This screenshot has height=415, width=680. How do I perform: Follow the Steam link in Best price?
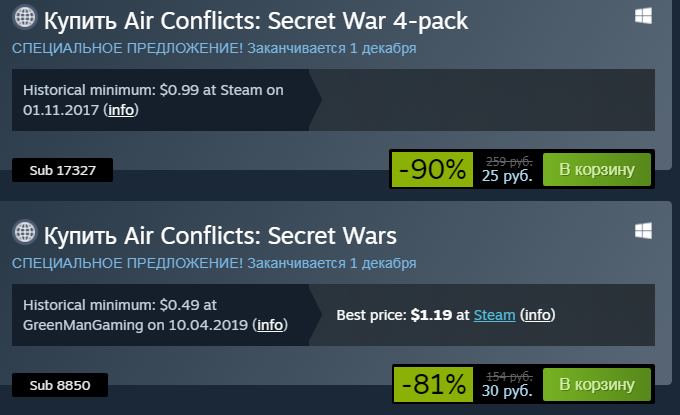click(x=494, y=315)
